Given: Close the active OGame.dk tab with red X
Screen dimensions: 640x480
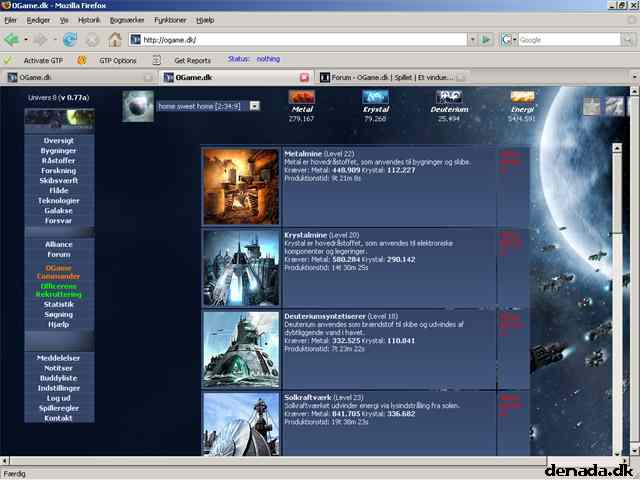Looking at the screenshot, I should [304, 77].
